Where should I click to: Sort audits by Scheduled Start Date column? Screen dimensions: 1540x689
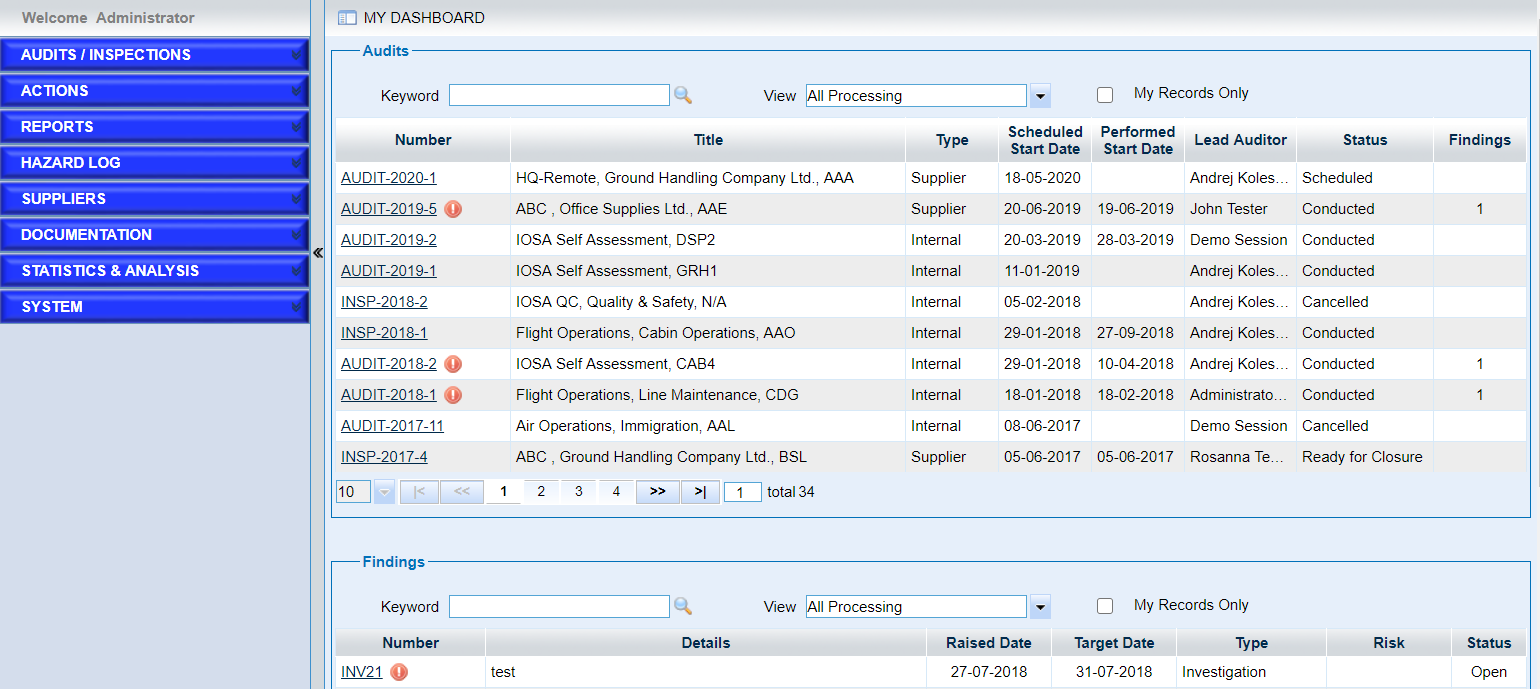click(1044, 140)
